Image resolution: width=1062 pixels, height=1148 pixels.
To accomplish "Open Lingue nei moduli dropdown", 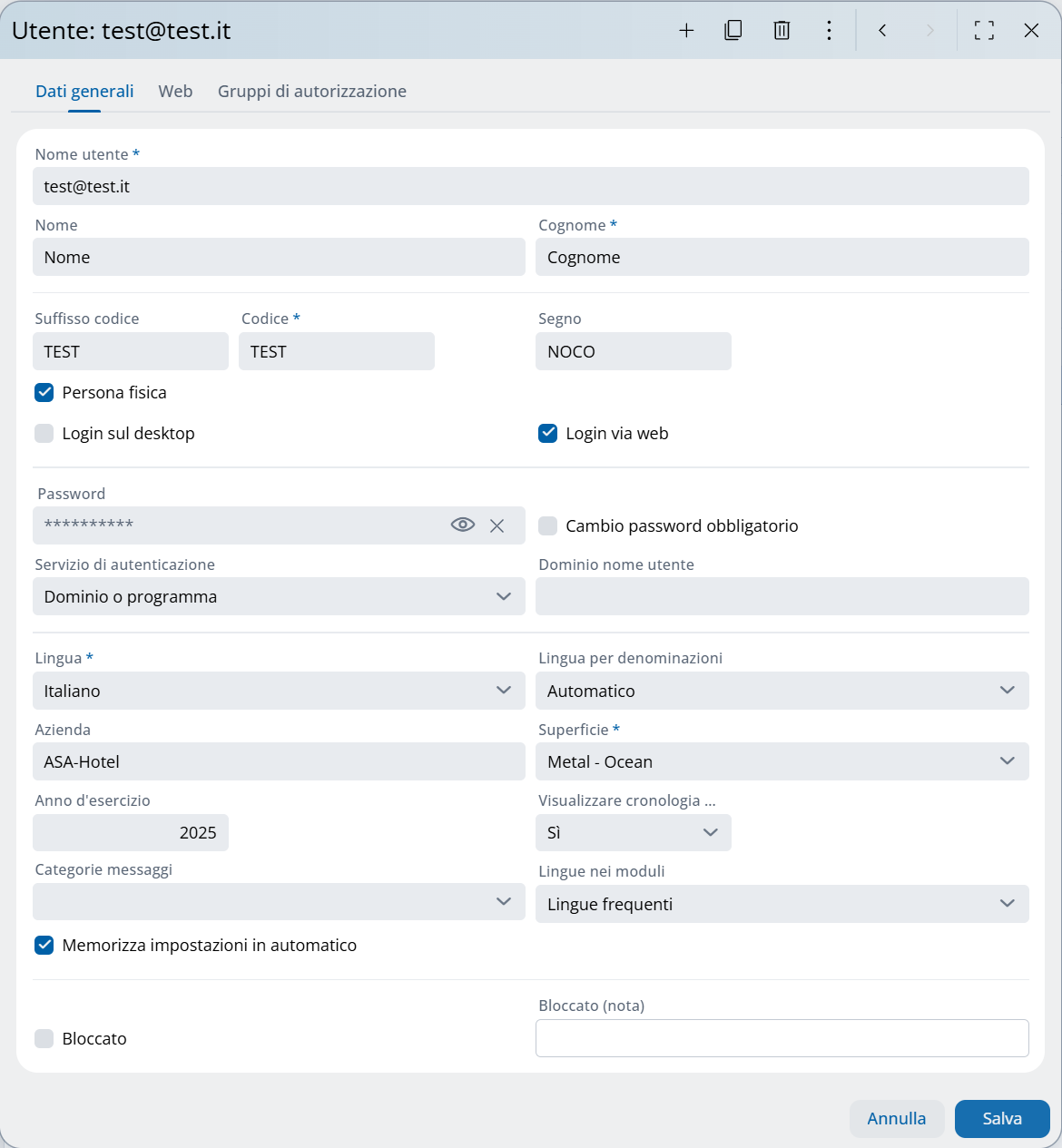I will point(782,905).
